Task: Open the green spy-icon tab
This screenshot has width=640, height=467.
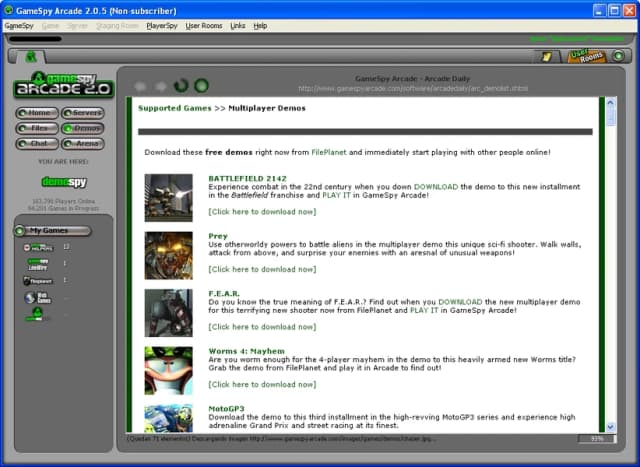Action: tap(31, 57)
